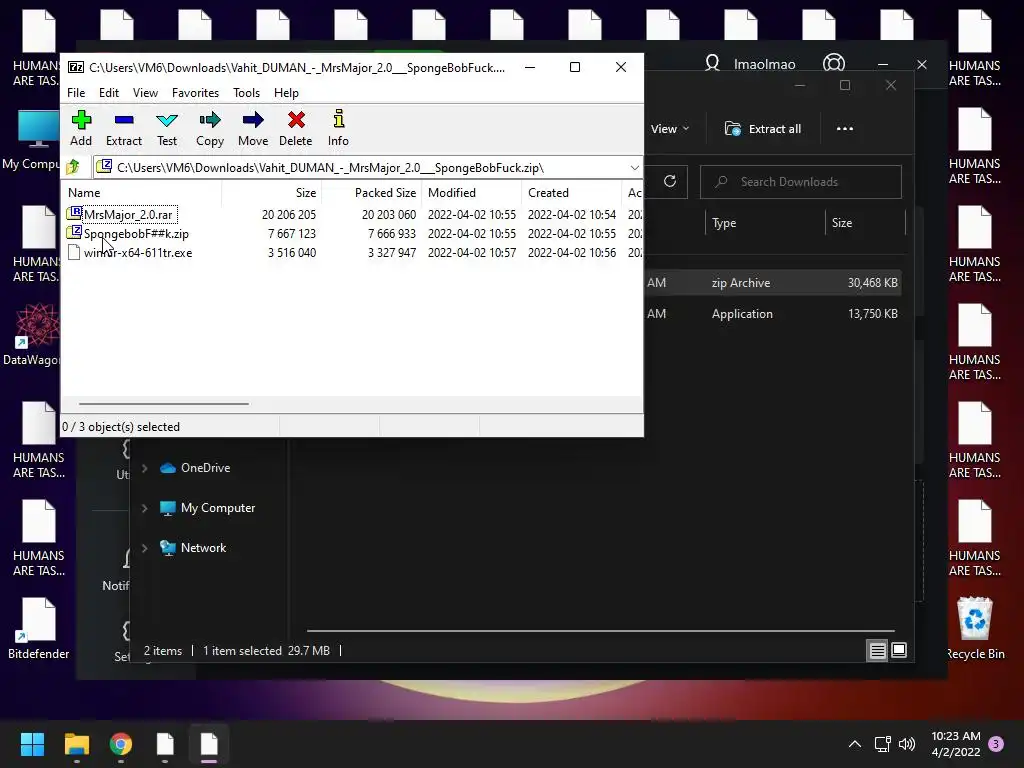Click the Size column header in Explorer
This screenshot has width=1024, height=768.
[865, 223]
